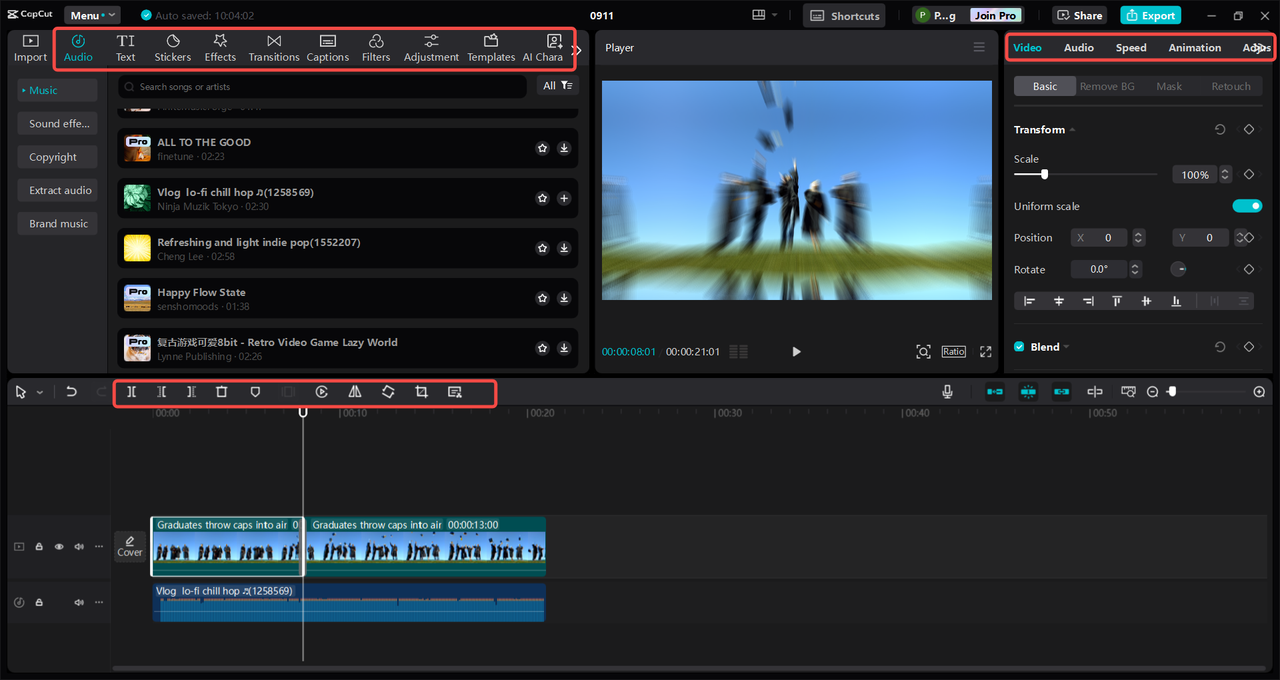Click the timeline zoom slider

[x=1204, y=392]
